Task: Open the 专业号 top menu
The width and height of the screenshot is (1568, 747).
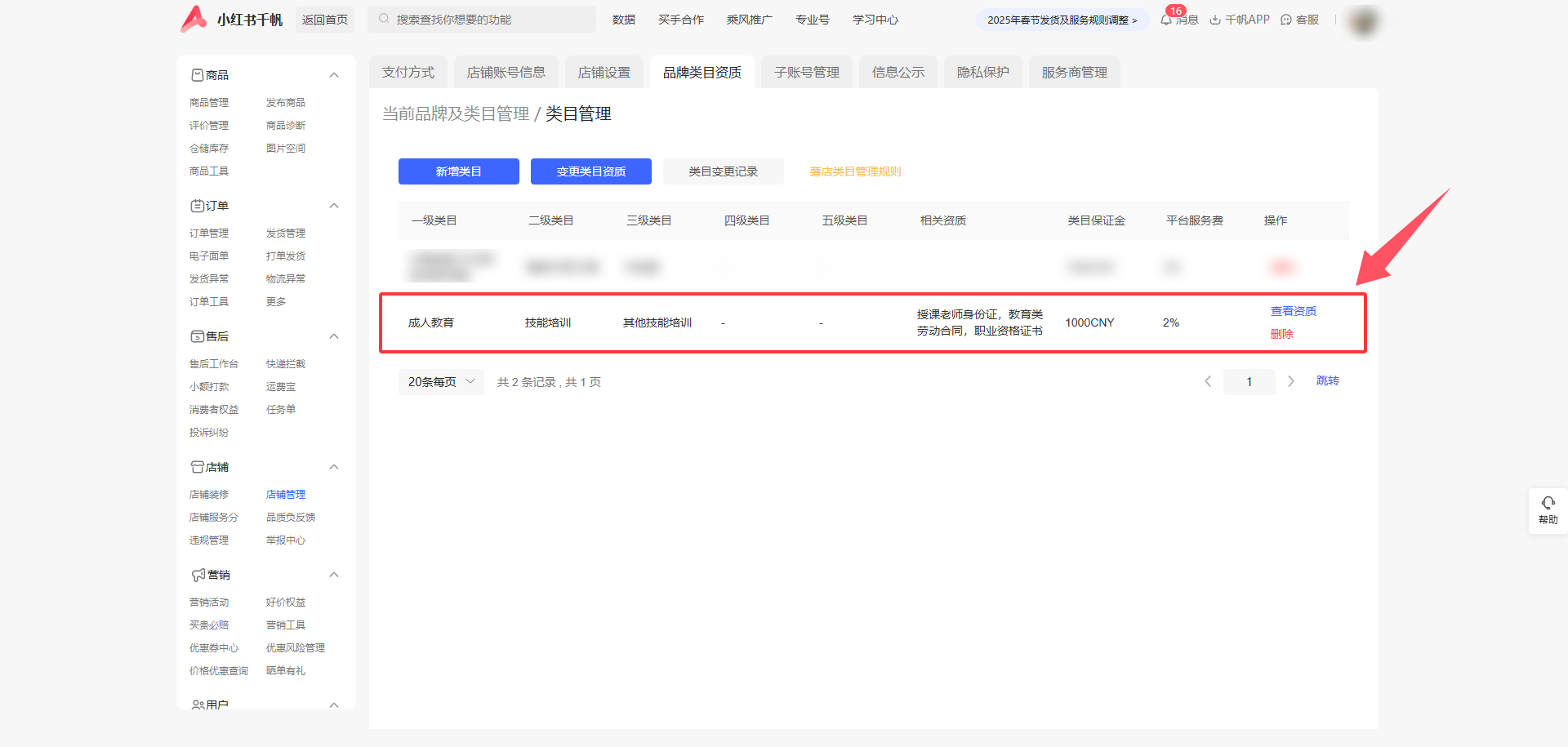Action: pyautogui.click(x=813, y=20)
